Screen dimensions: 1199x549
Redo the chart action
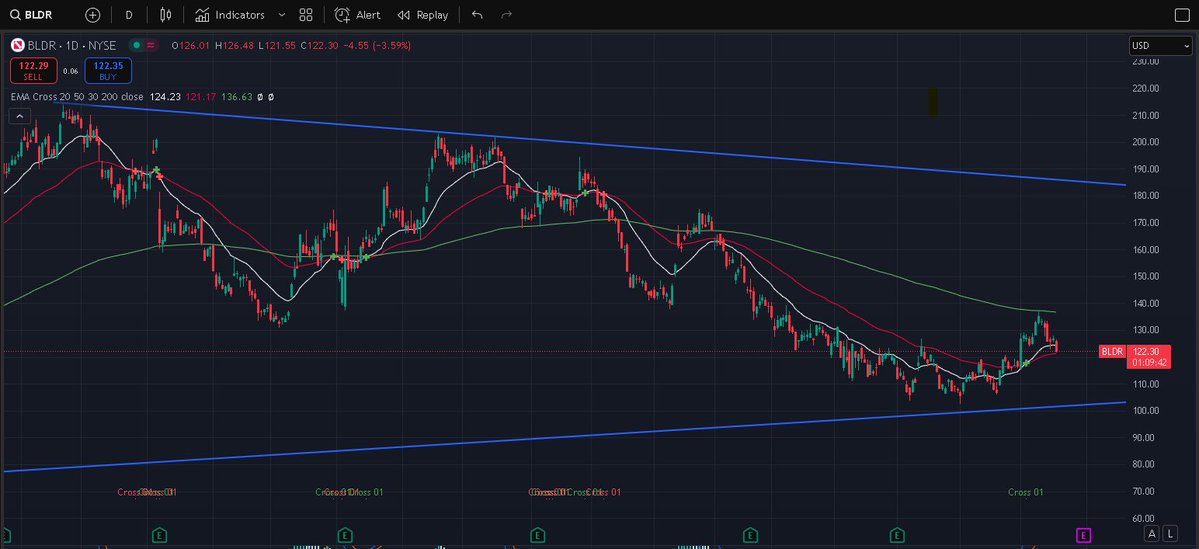pos(505,15)
